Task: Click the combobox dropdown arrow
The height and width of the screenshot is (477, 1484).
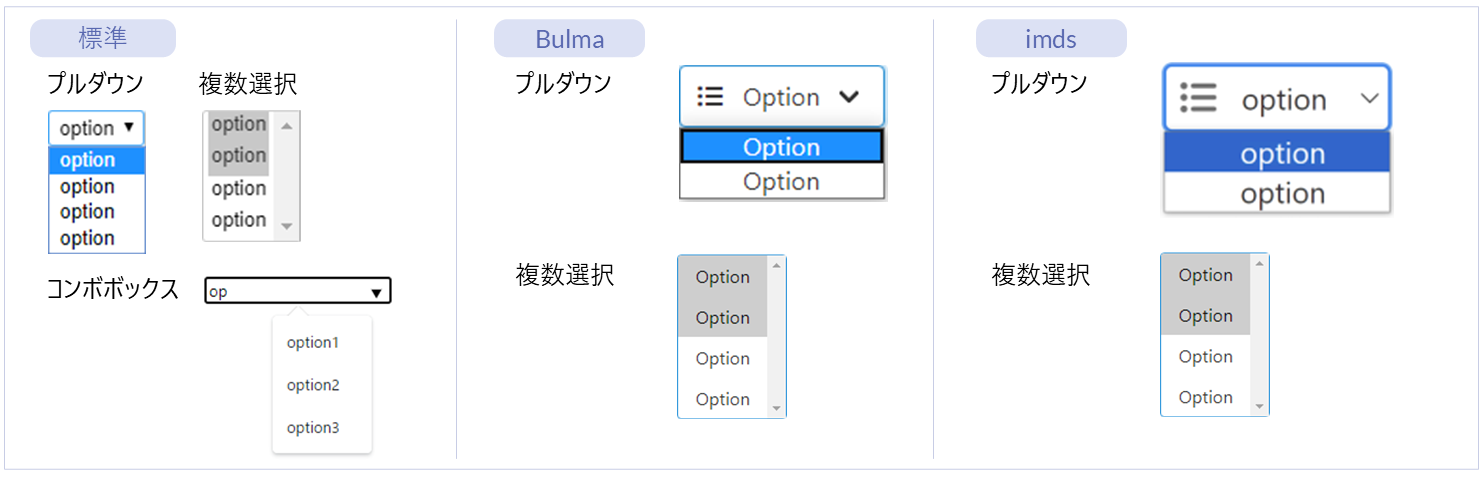Action: (376, 292)
